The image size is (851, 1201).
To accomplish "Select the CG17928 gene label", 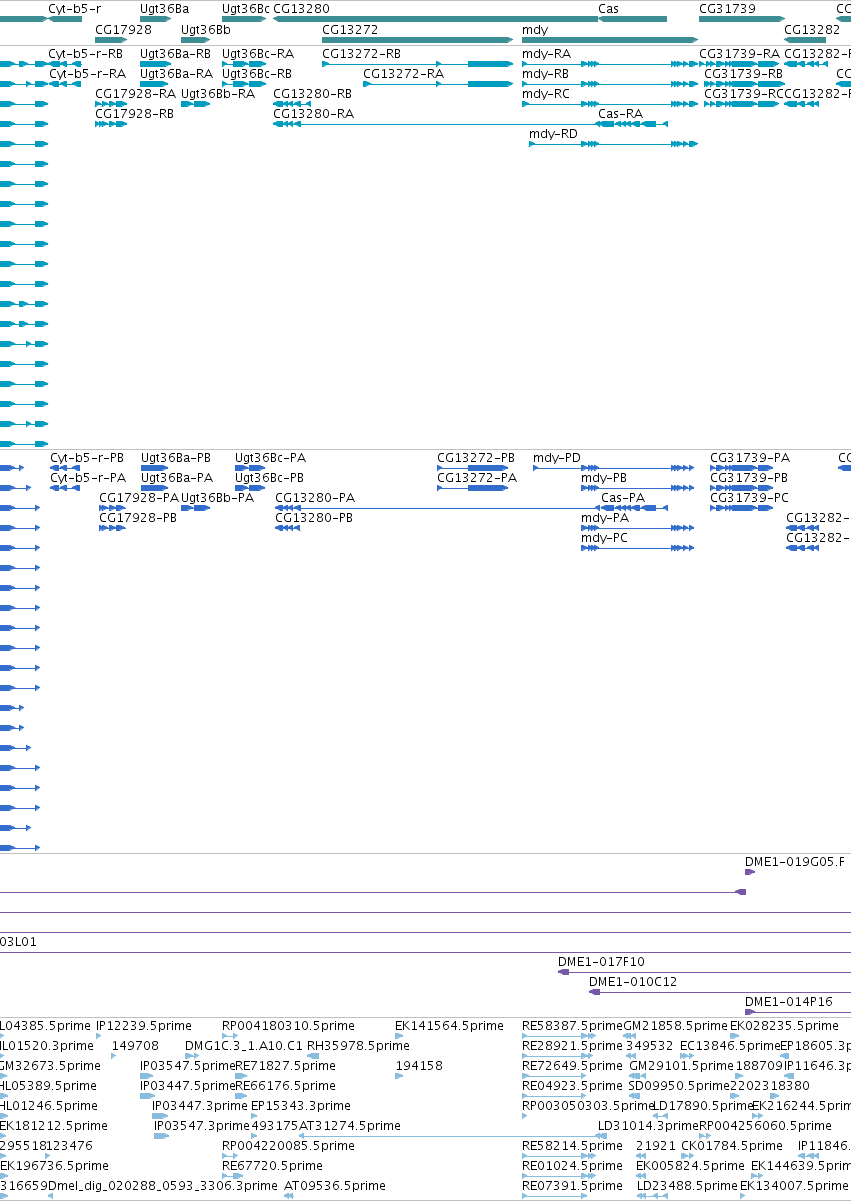I will 123,29.
